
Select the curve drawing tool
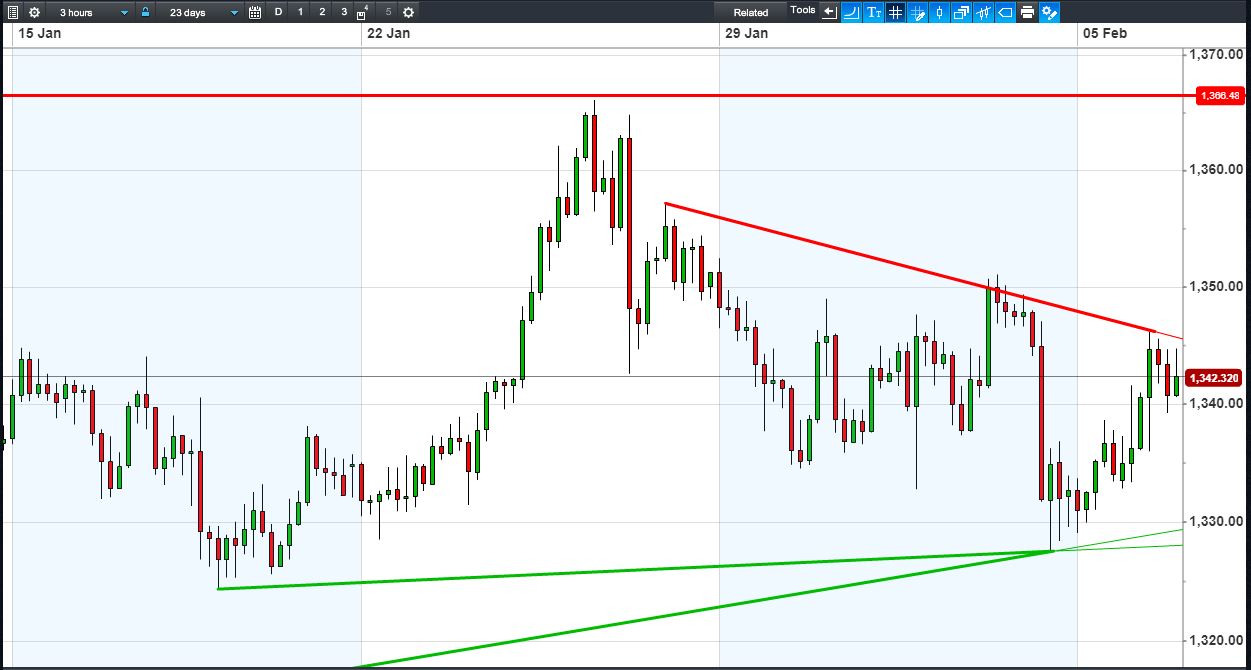[x=852, y=12]
